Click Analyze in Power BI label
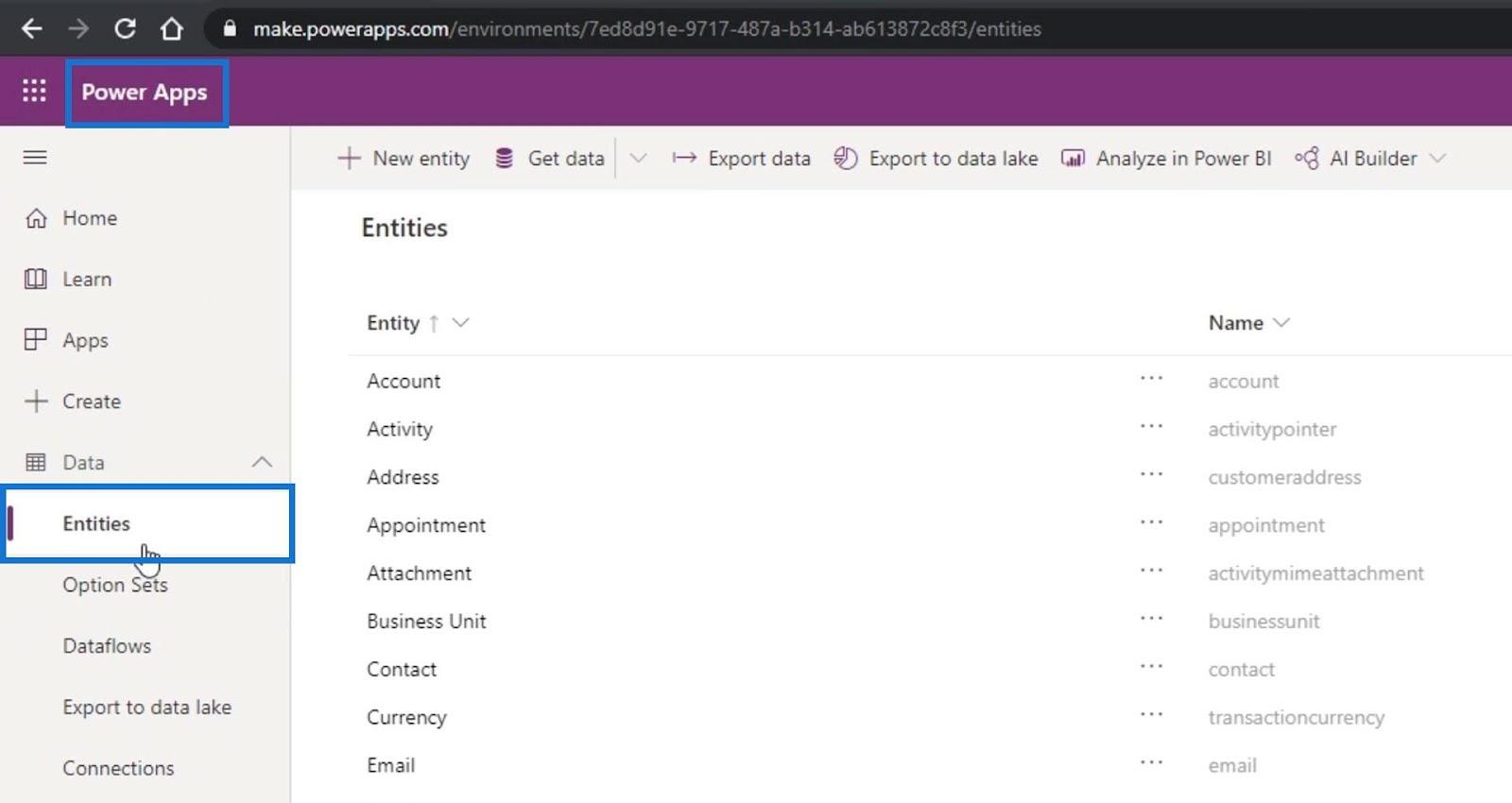The width and height of the screenshot is (1512, 803). point(1184,158)
